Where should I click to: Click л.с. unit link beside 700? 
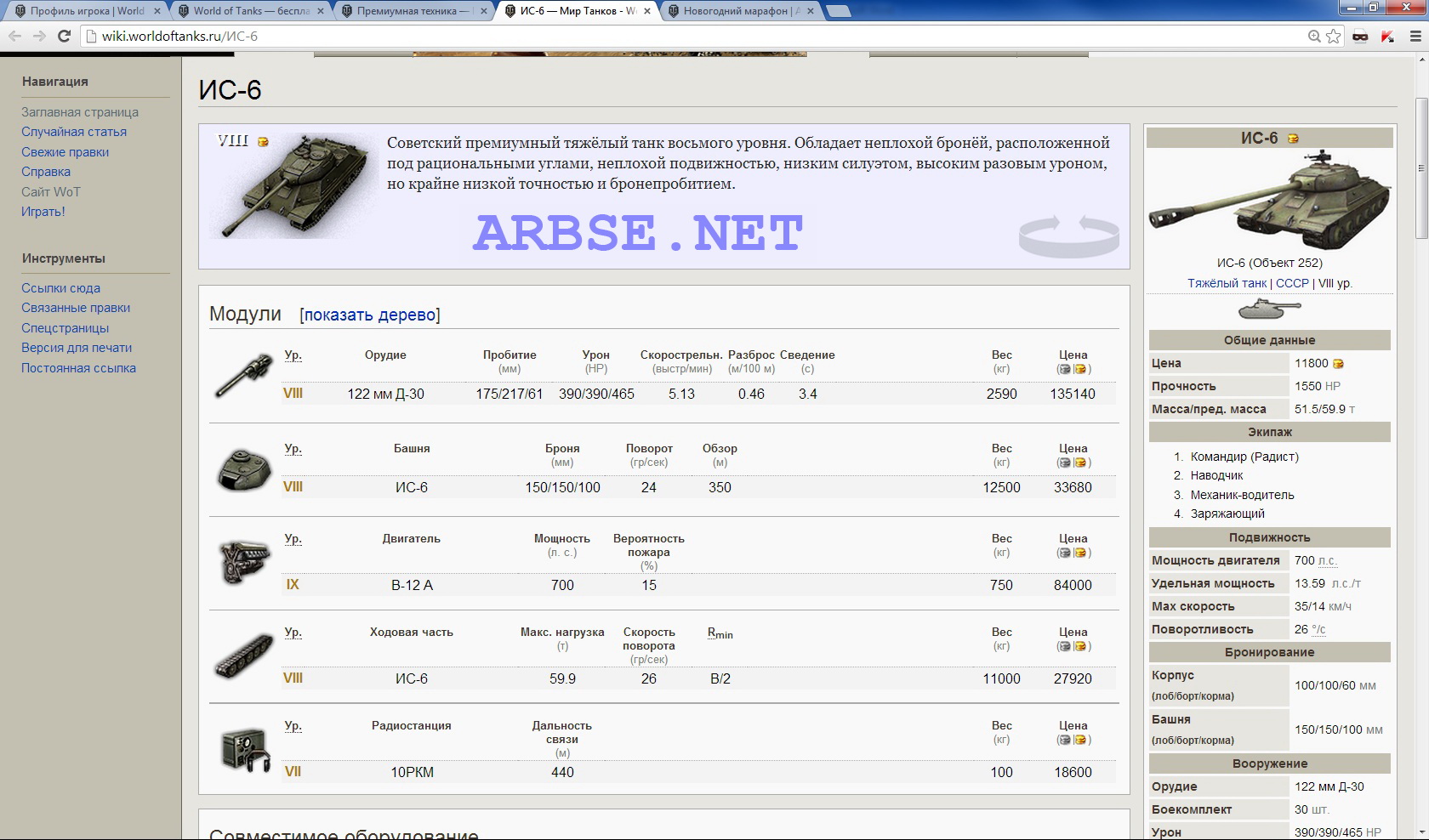1327,561
